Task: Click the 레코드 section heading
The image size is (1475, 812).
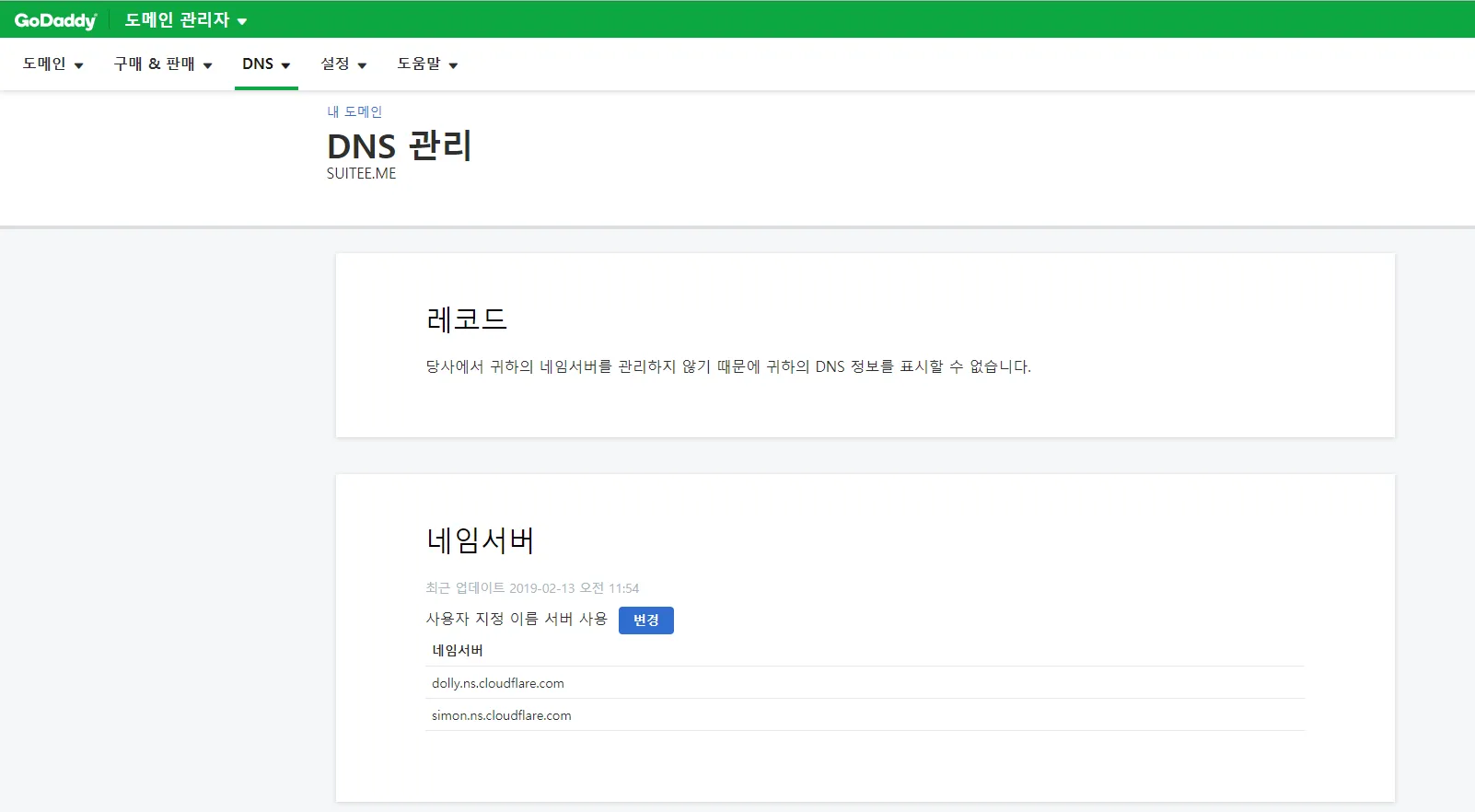Action: [467, 319]
